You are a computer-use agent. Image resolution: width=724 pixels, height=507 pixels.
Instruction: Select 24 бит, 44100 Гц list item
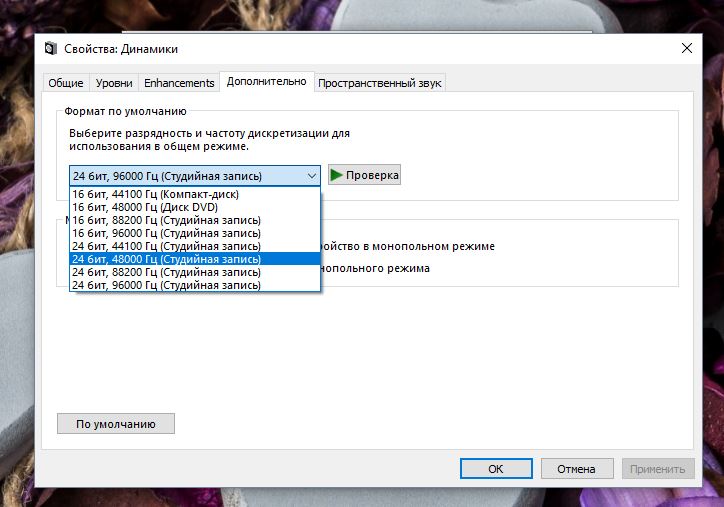166,246
